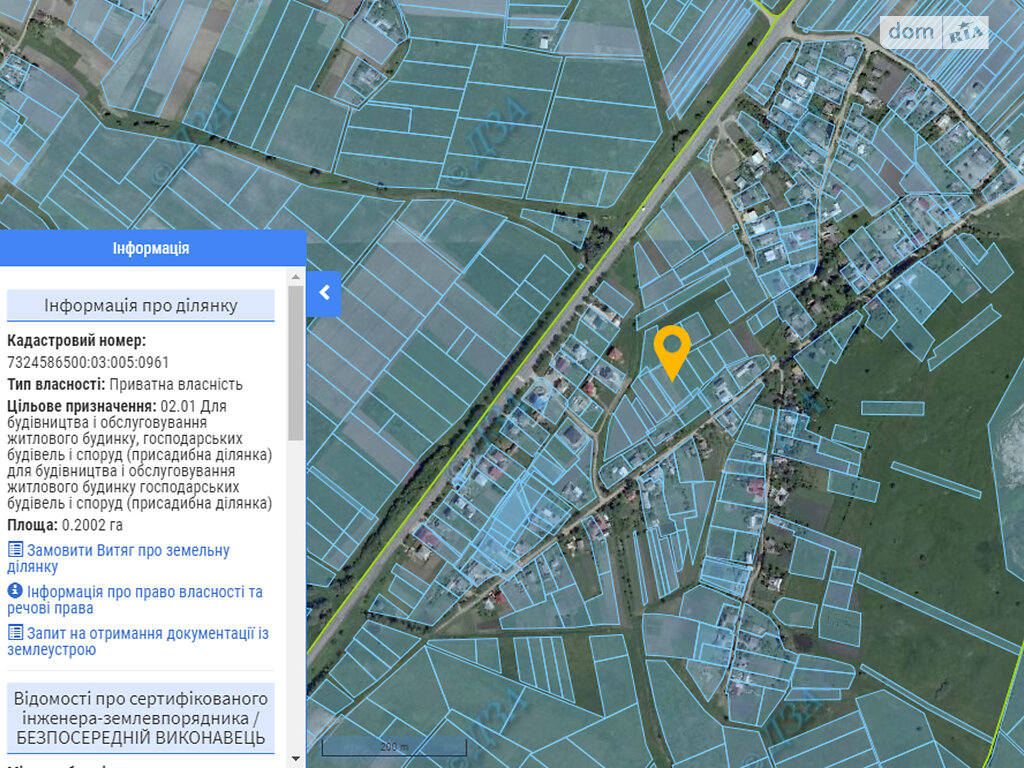This screenshot has width=1024, height=768.
Task: Open the Інформація про ділянку section header
Action: (141, 305)
